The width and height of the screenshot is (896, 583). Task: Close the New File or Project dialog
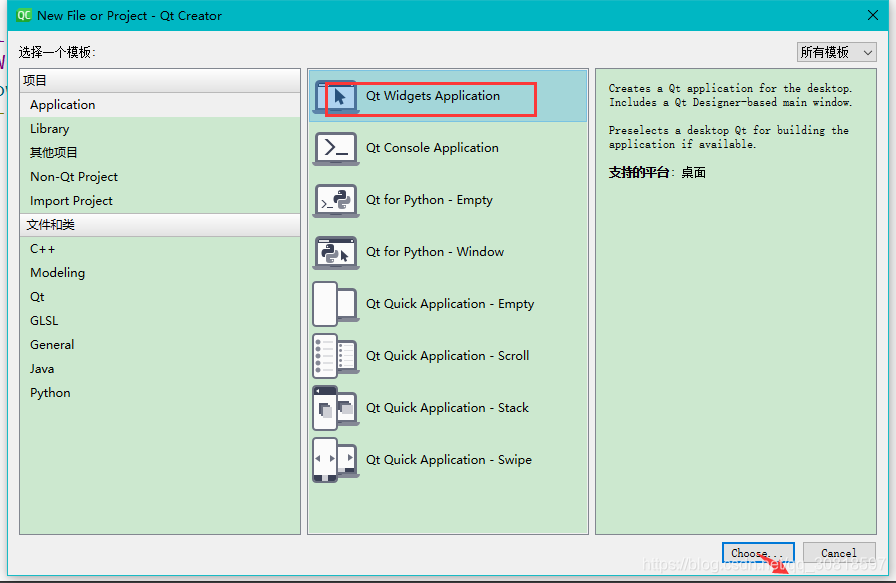pyautogui.click(x=873, y=15)
